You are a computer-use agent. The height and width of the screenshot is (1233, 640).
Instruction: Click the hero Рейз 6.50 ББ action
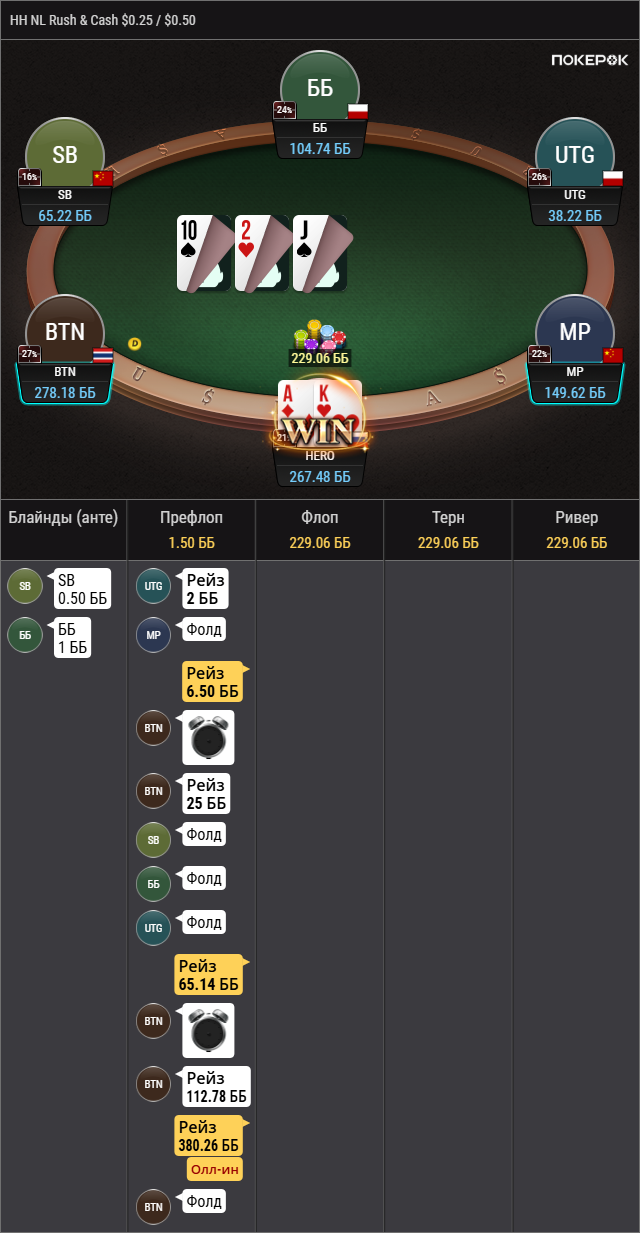tap(212, 681)
